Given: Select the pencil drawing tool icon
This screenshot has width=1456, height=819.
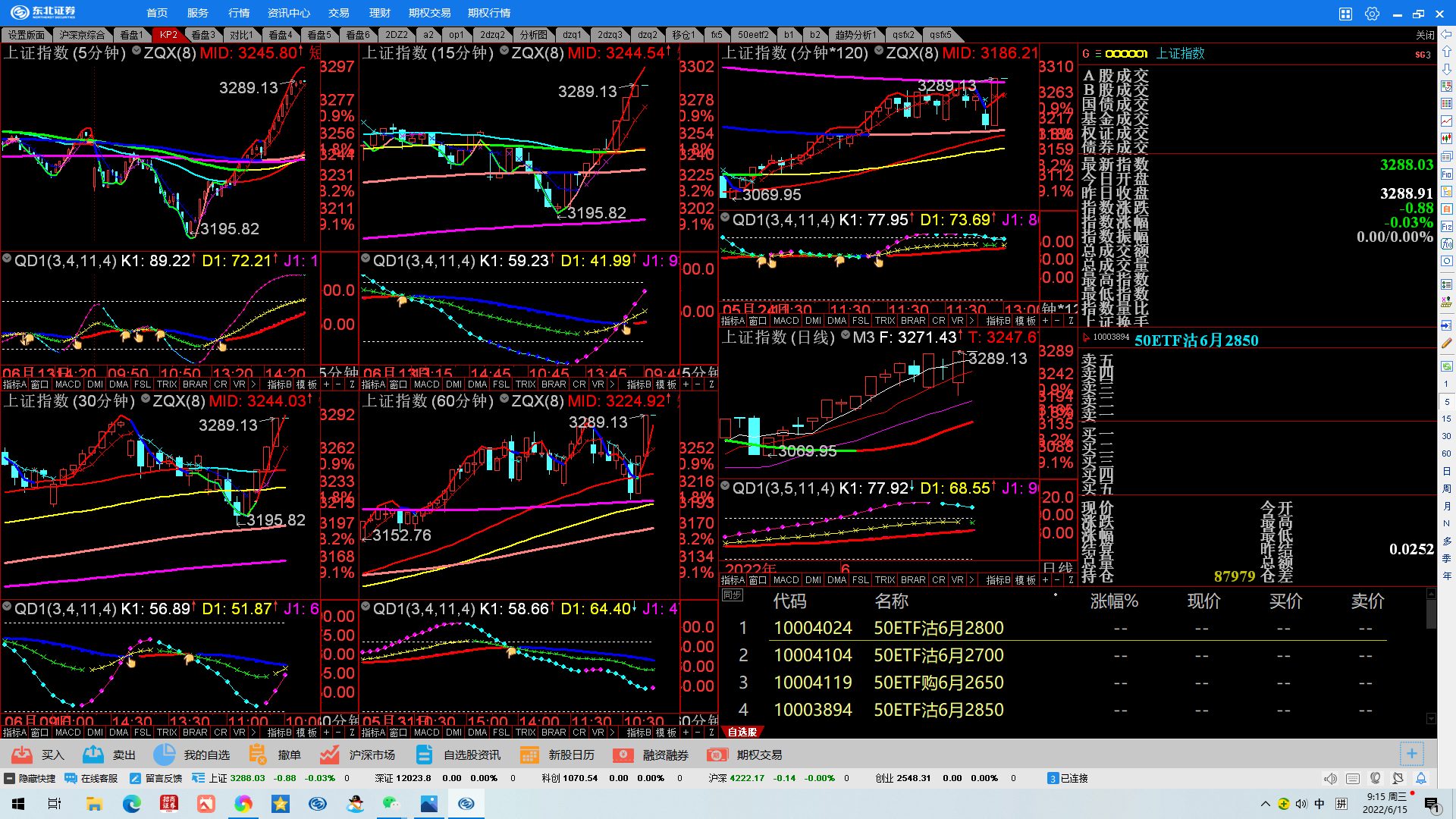Looking at the screenshot, I should tap(1446, 344).
